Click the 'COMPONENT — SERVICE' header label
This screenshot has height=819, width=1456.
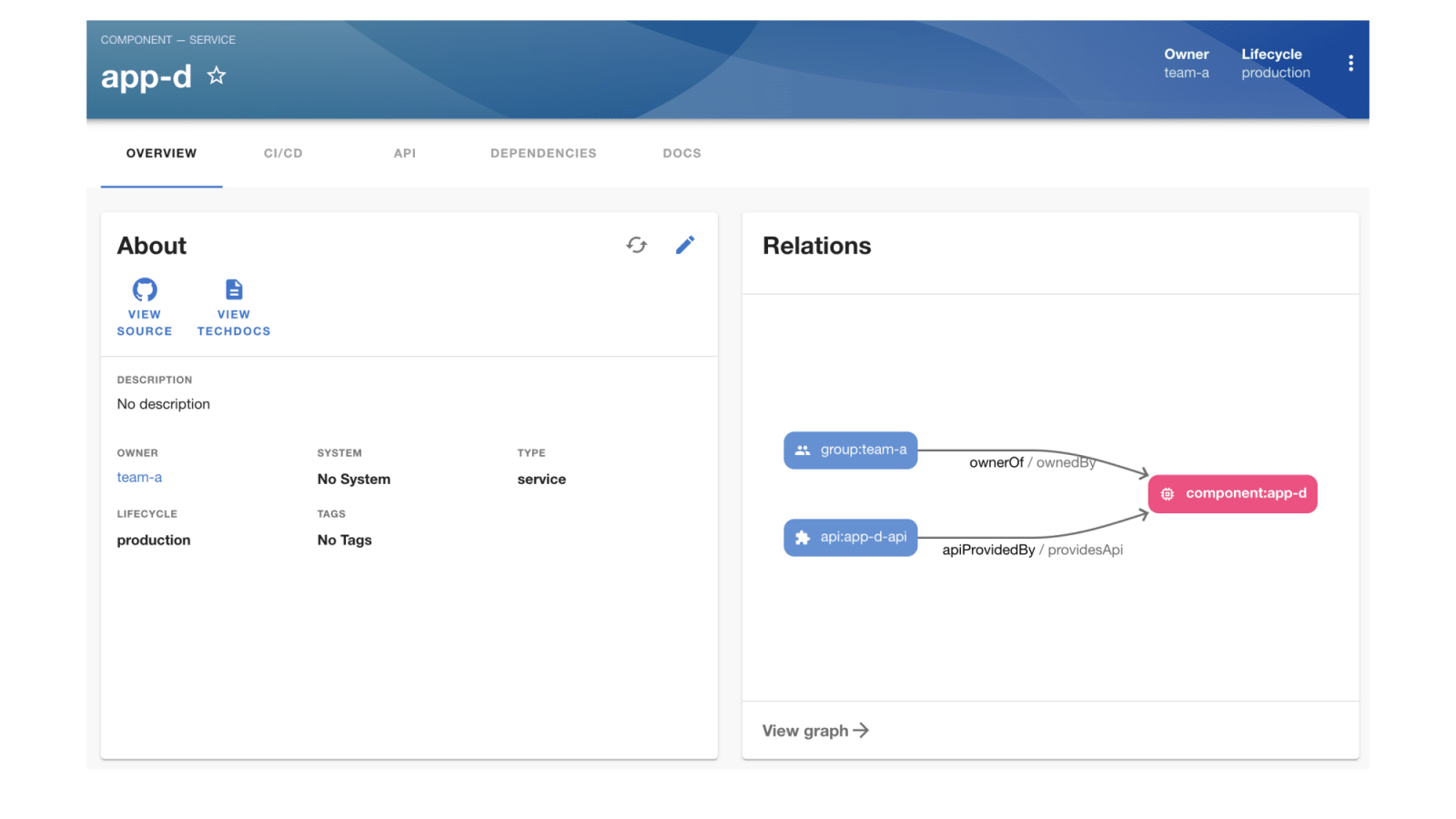[168, 40]
